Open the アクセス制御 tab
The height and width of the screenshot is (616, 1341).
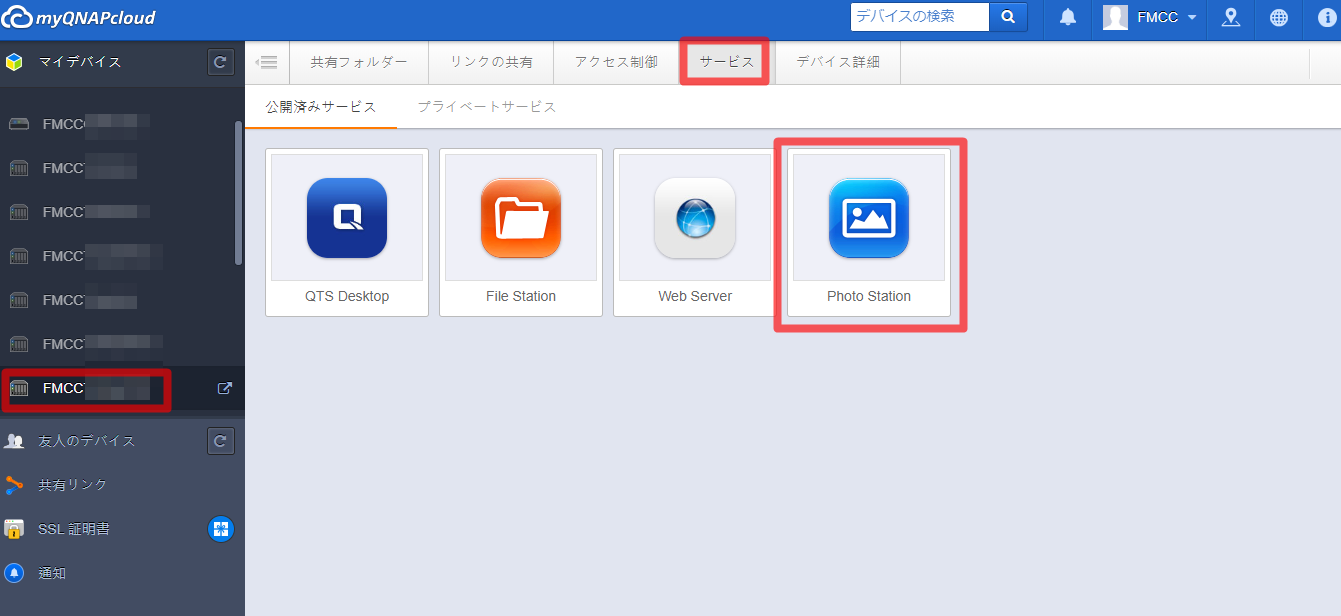click(x=616, y=62)
